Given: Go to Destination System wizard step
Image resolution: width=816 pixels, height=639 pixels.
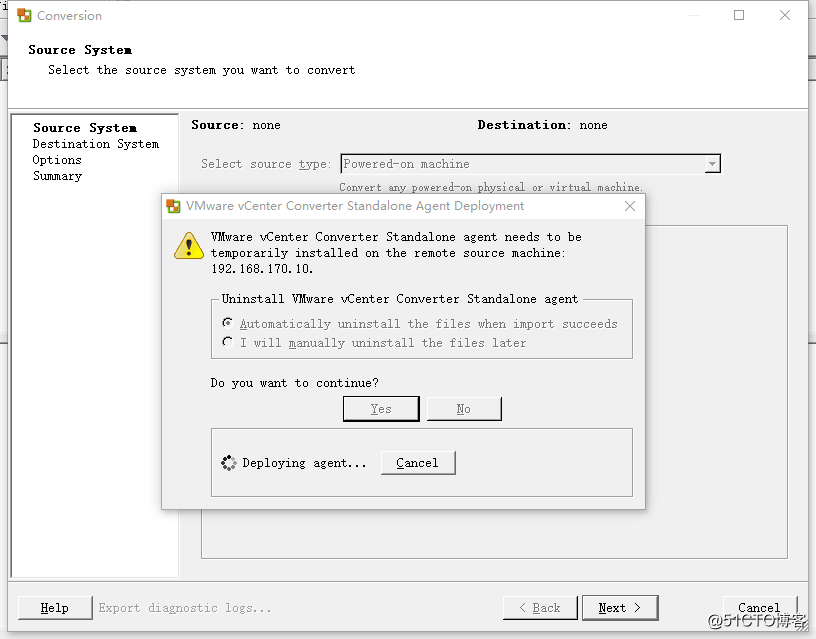Looking at the screenshot, I should (96, 144).
